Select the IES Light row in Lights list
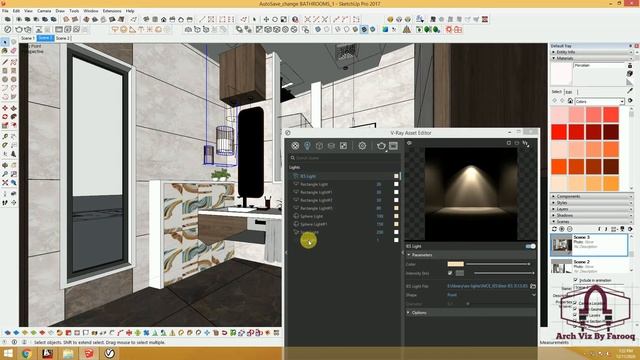 [345, 176]
